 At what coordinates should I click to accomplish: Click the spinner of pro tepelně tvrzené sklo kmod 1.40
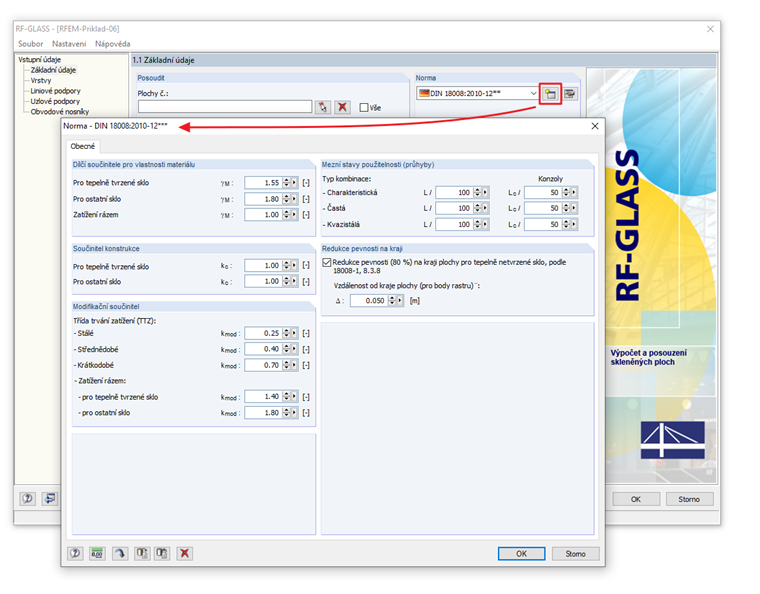(286, 396)
